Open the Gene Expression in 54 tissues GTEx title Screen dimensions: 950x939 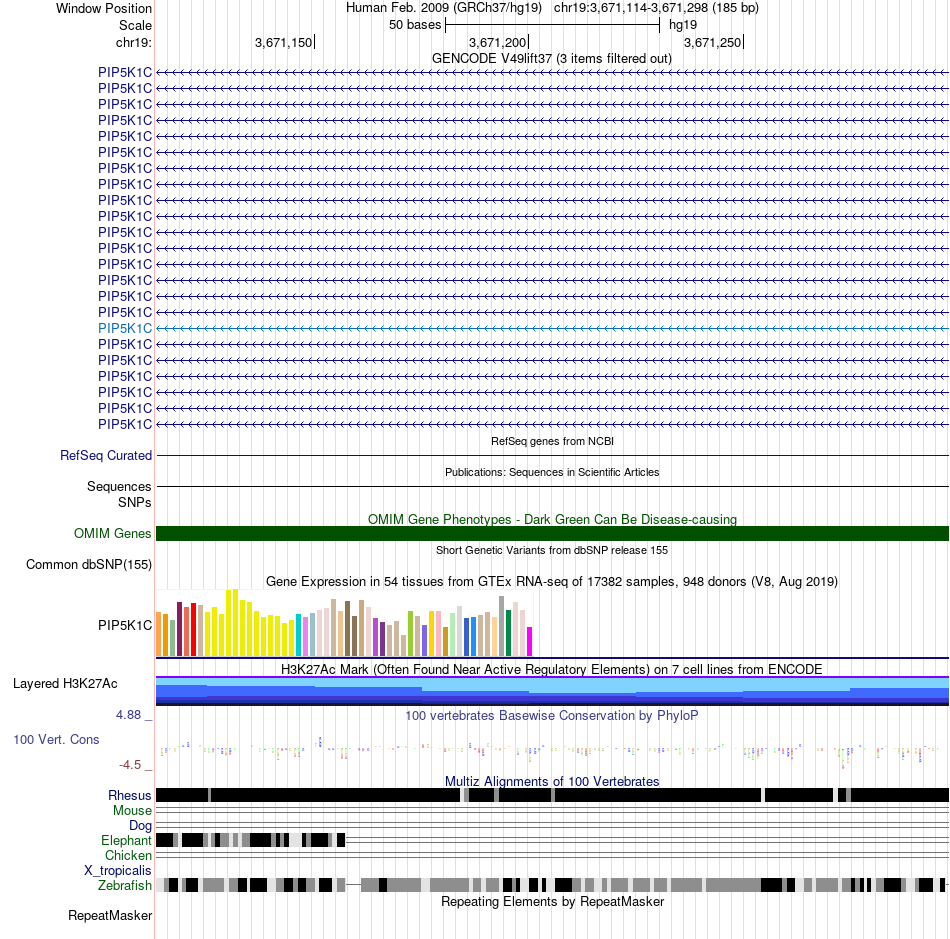[x=552, y=582]
